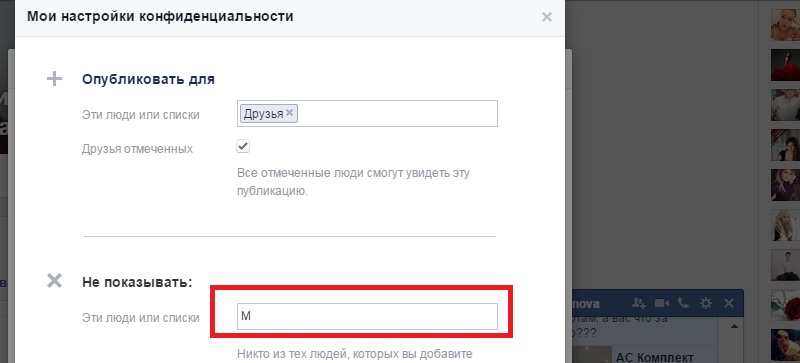Screen dimensions: 800x363
Task: Start a voice call using phone icon
Action: pos(683,303)
